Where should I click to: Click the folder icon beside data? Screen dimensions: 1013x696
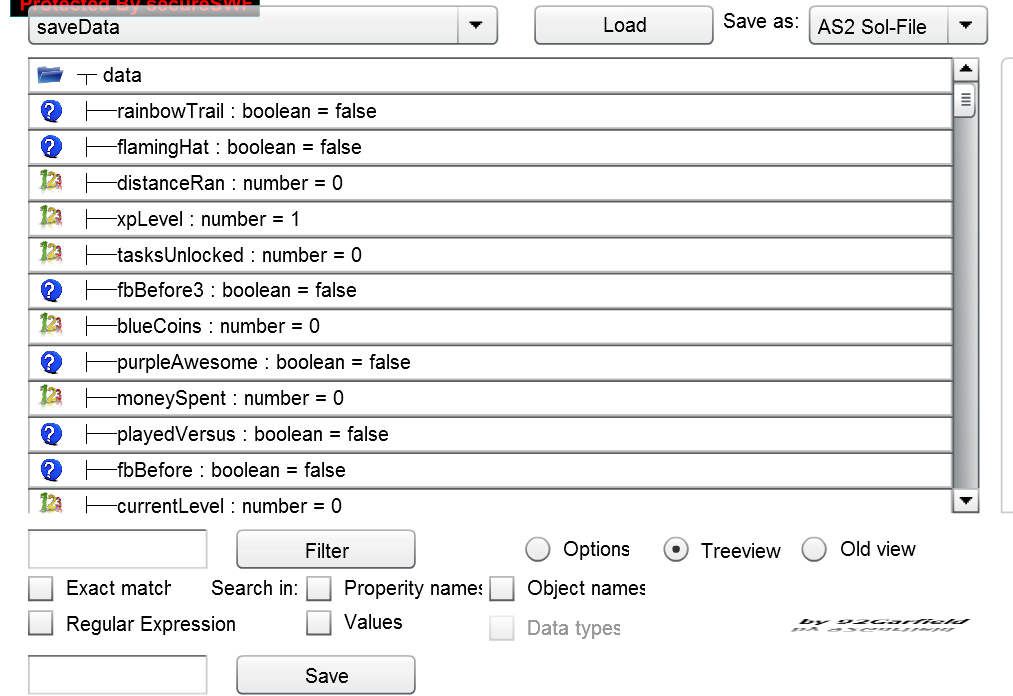click(x=50, y=75)
